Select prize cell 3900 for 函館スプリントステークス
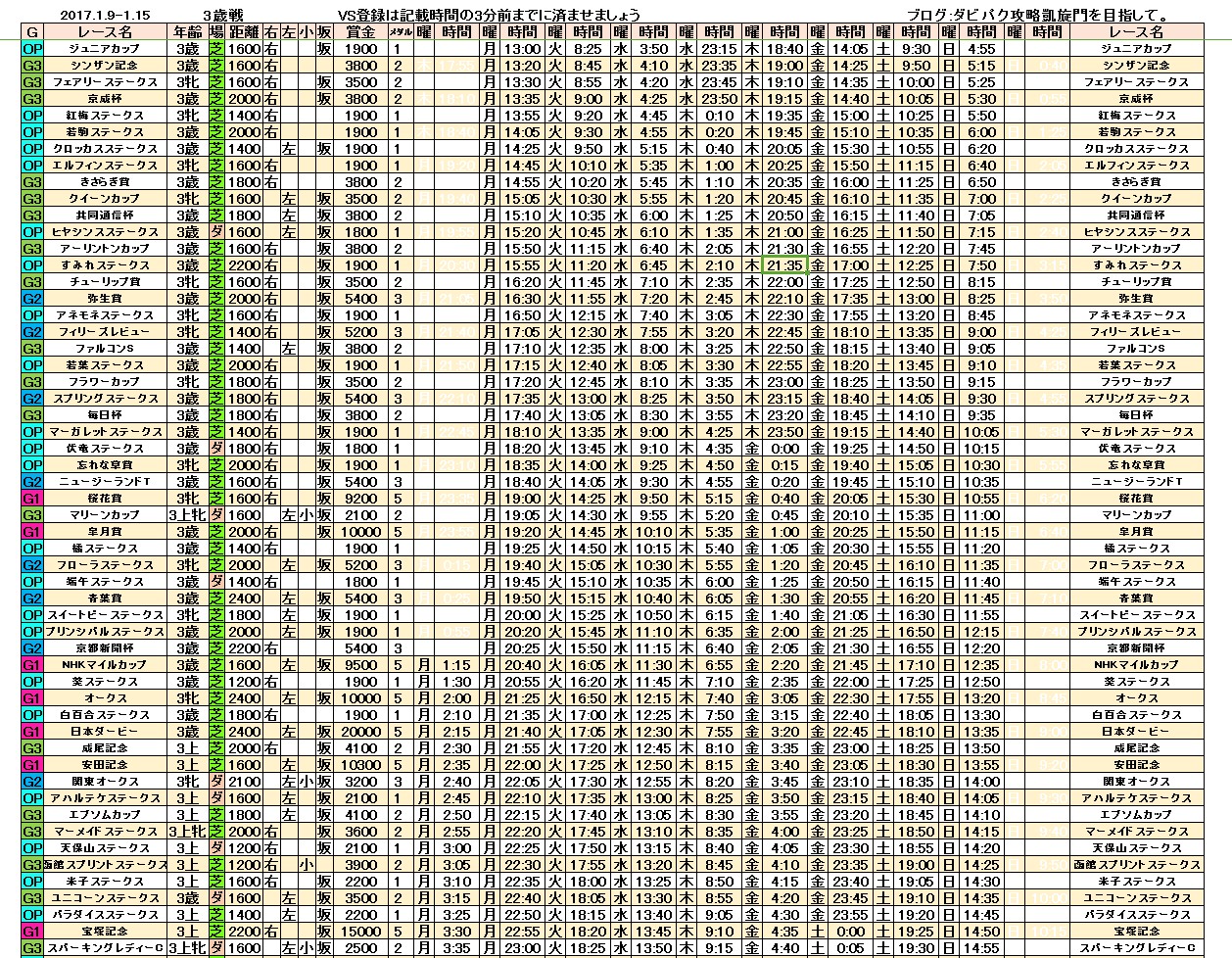 click(360, 865)
